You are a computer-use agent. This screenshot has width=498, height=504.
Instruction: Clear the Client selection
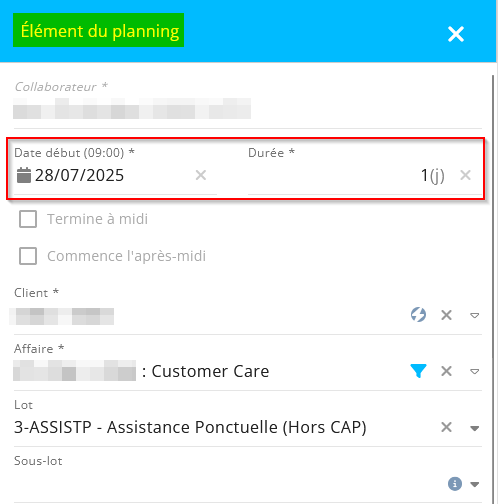tap(446, 315)
